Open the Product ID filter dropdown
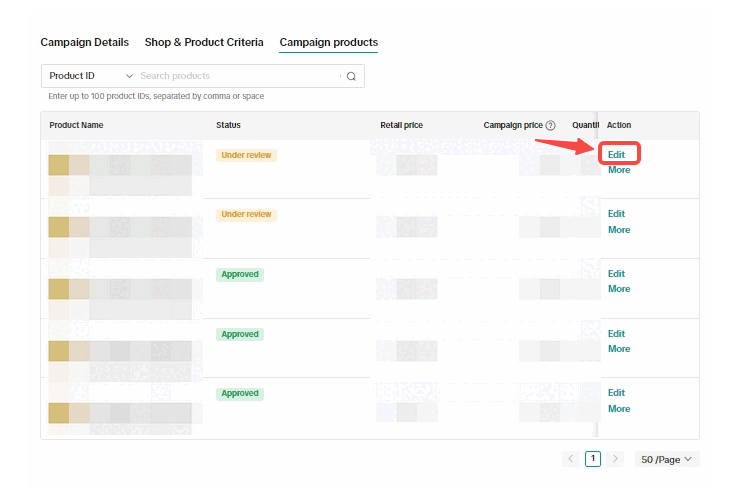 90,76
